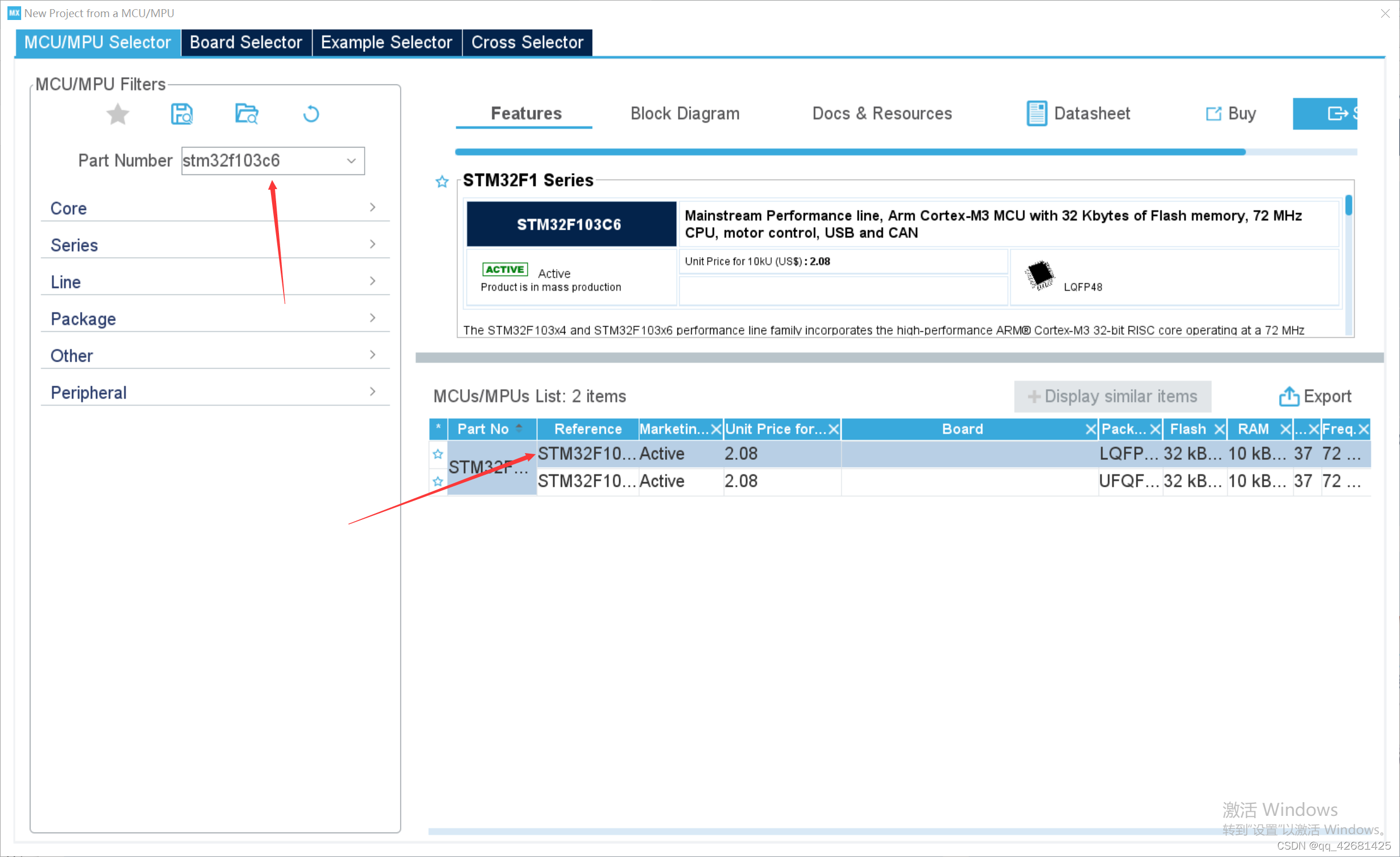Save the current search filter
The width and height of the screenshot is (1400, 857).
coord(182,114)
